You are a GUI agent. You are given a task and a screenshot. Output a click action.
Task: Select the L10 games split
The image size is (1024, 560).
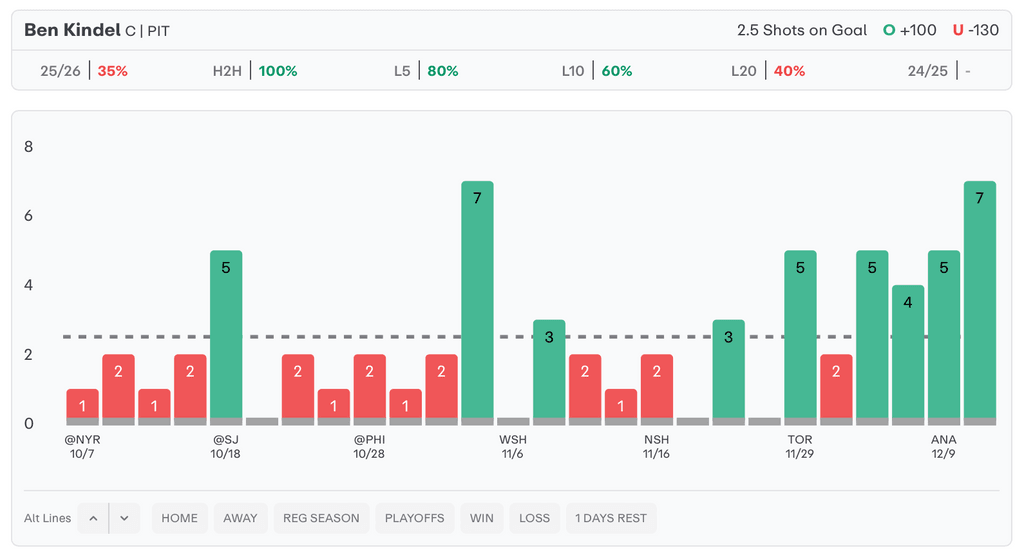[x=597, y=71]
